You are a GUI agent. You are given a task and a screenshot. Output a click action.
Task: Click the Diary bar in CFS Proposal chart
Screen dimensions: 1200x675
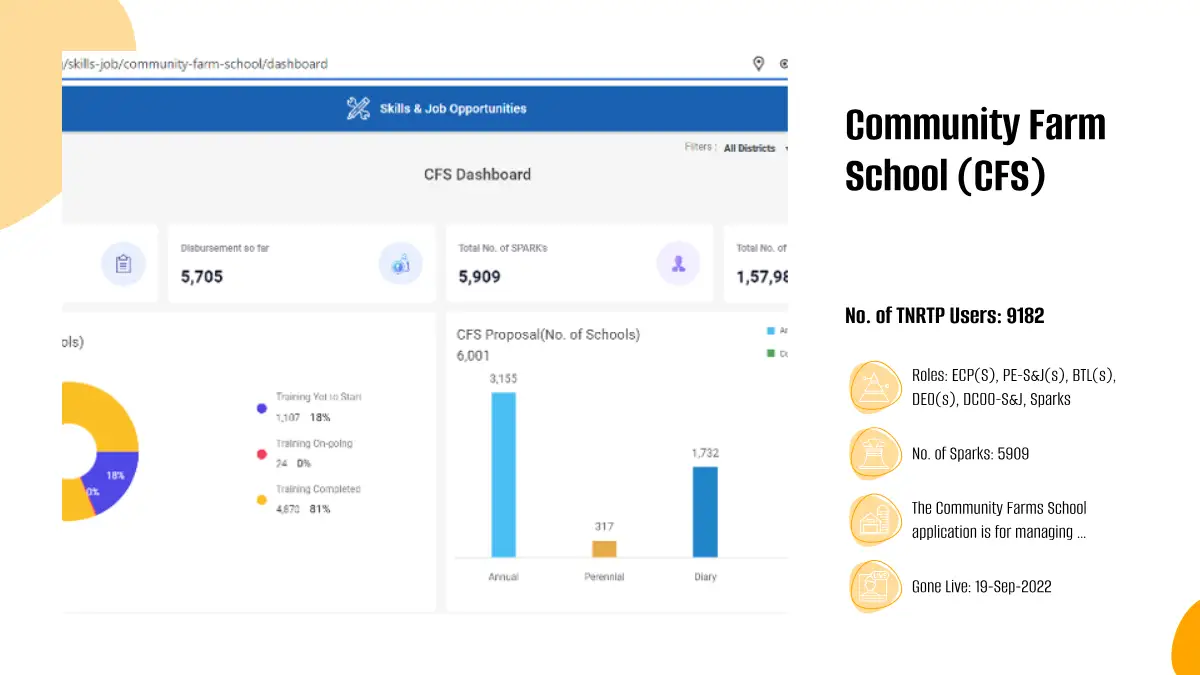coord(705,511)
